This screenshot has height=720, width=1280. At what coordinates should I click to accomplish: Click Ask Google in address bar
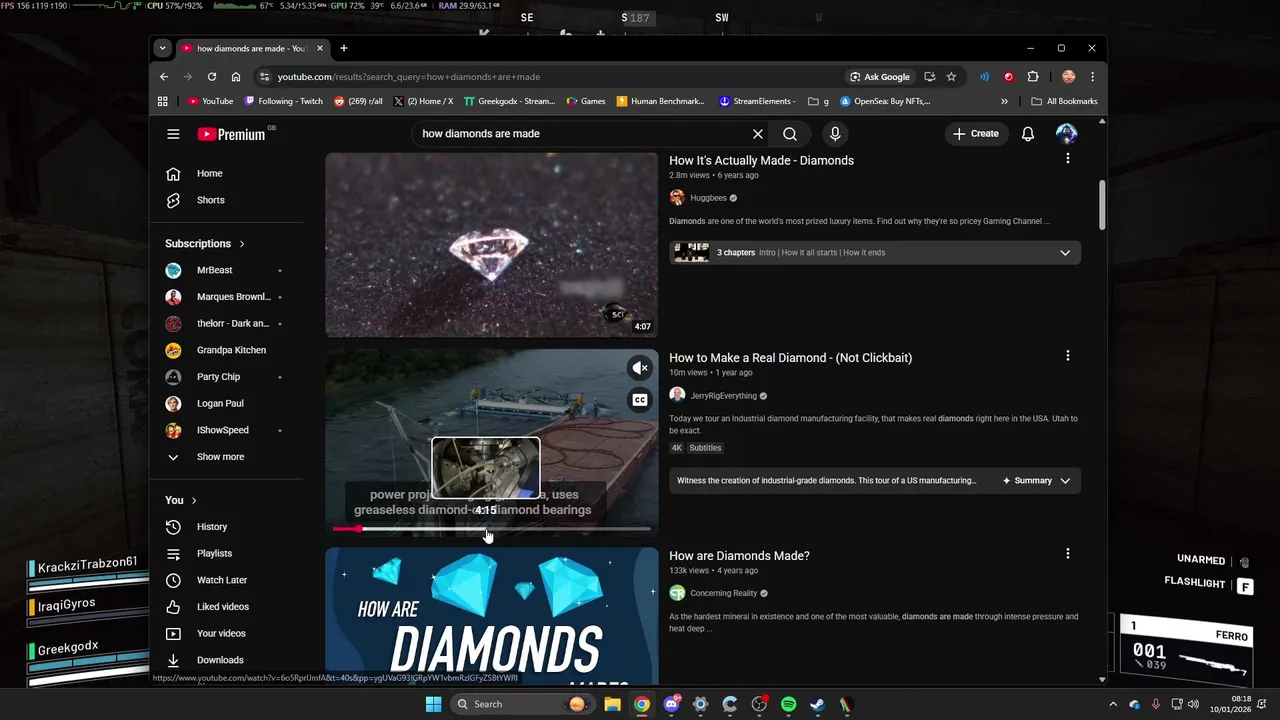880,77
